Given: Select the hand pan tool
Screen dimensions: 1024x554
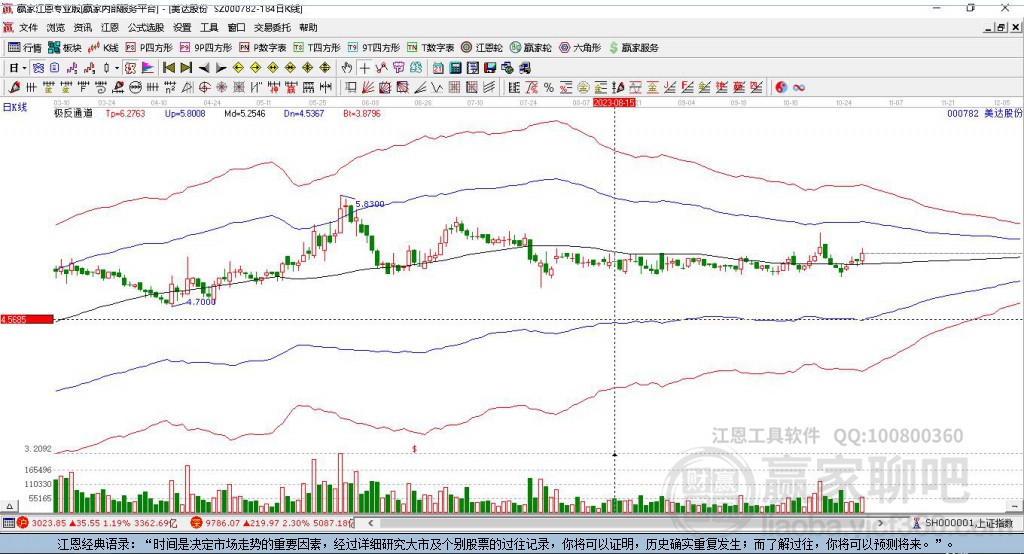Looking at the screenshot, I should tap(347, 68).
